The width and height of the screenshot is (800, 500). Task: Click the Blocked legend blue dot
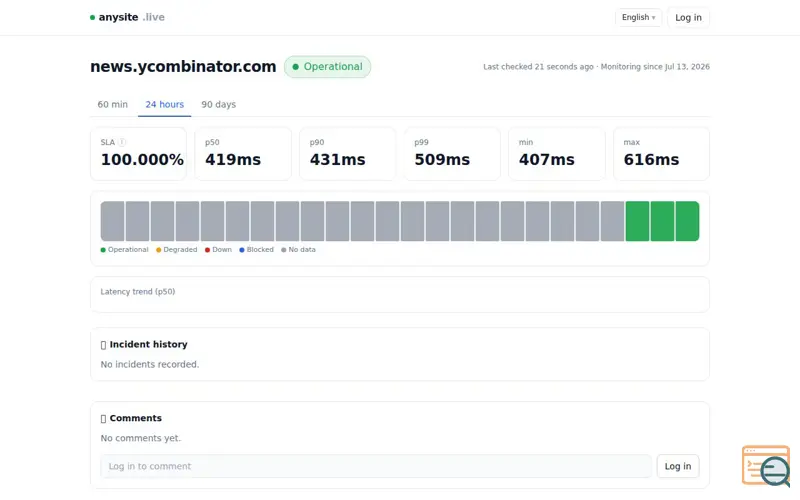[242, 250]
